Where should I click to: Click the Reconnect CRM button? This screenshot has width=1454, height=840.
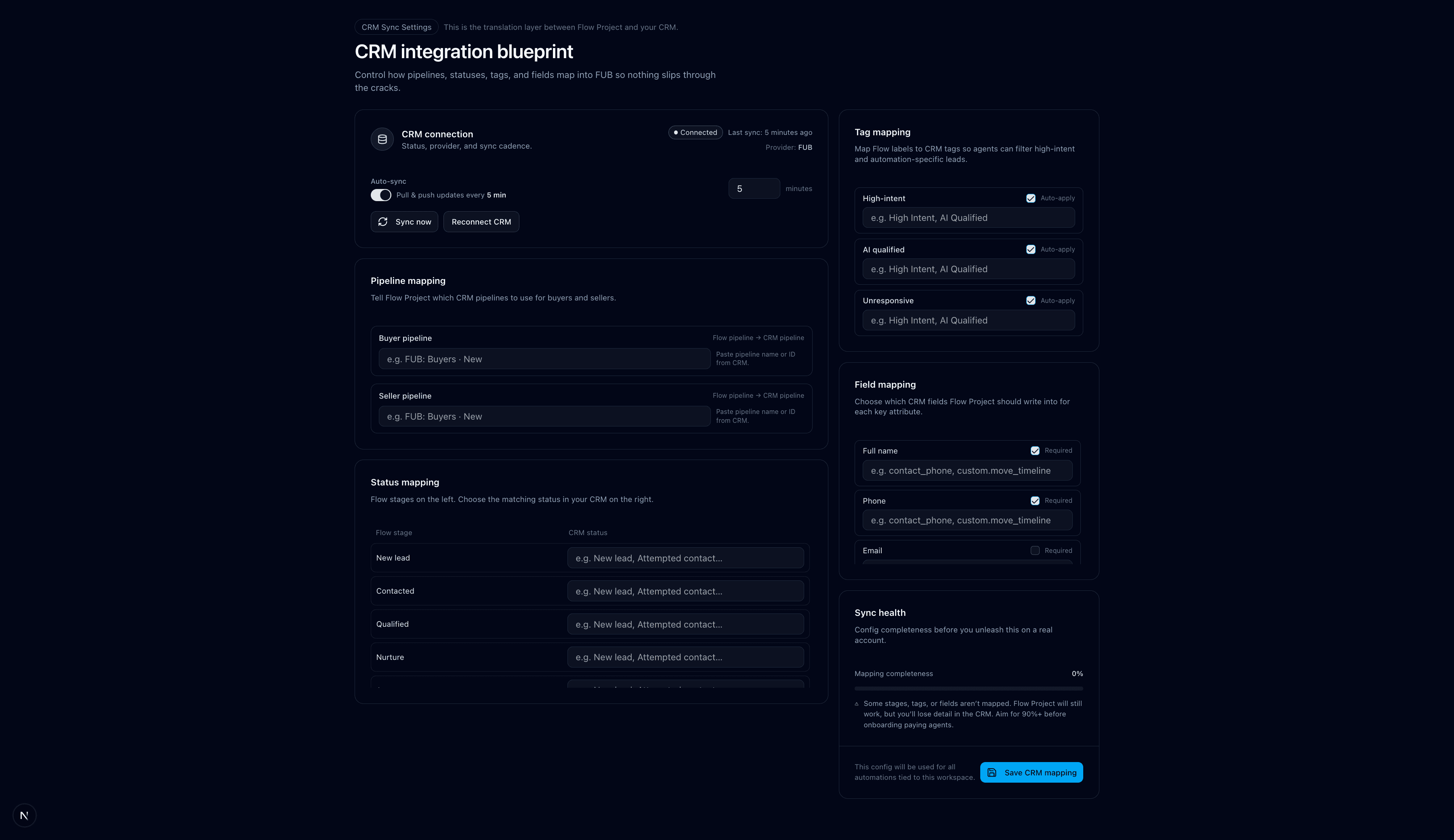click(481, 222)
